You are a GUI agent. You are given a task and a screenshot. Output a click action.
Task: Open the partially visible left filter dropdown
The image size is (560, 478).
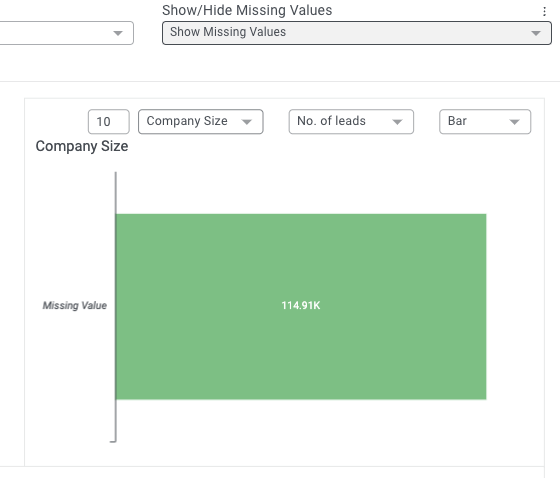(67, 33)
